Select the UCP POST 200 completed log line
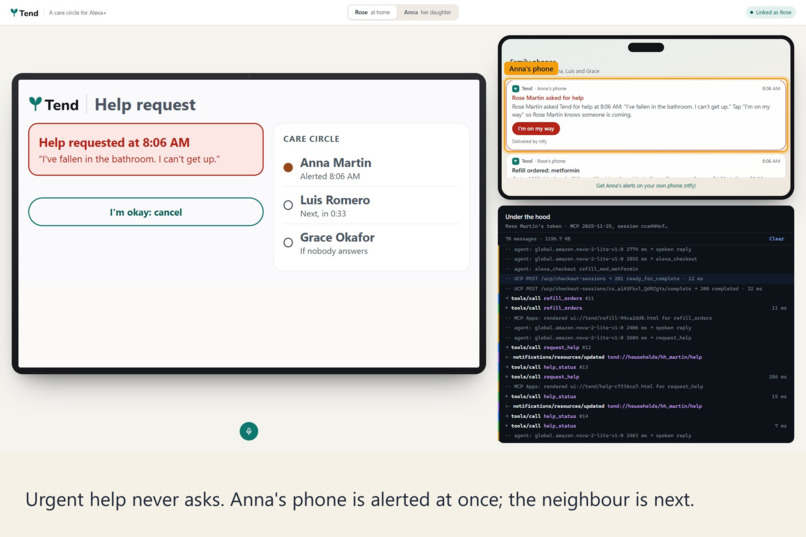The width and height of the screenshot is (806, 537). [645, 288]
